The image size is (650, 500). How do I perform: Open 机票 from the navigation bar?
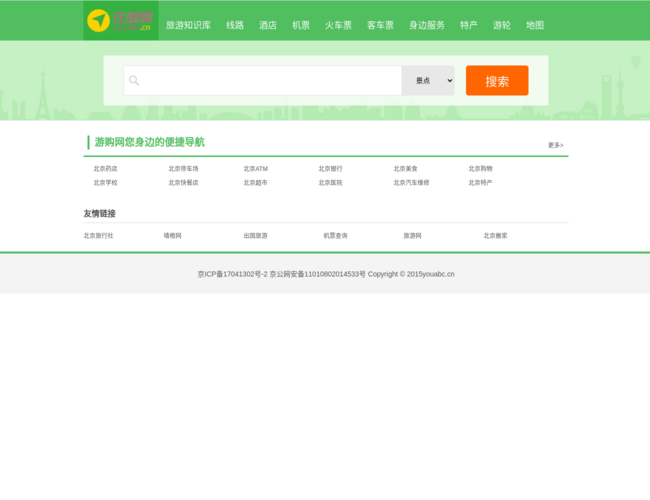click(301, 25)
